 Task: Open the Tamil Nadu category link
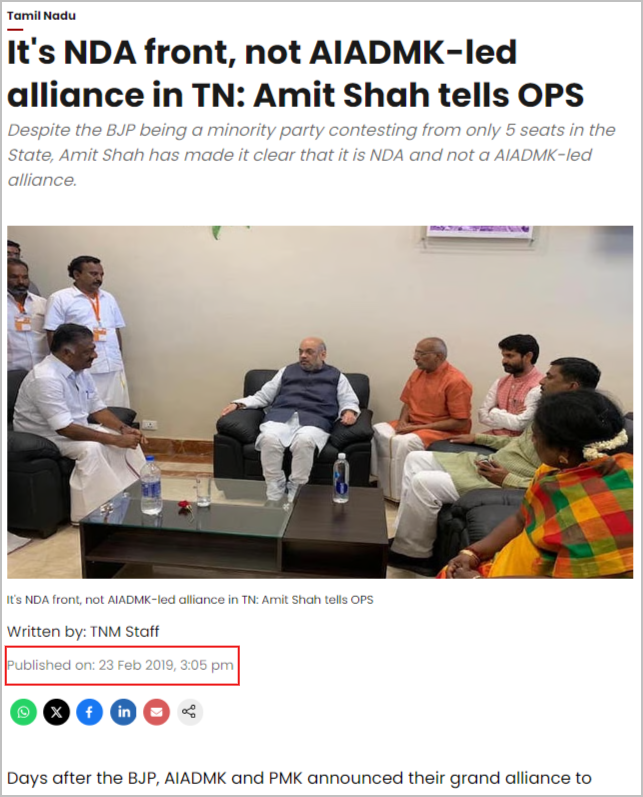[41, 16]
